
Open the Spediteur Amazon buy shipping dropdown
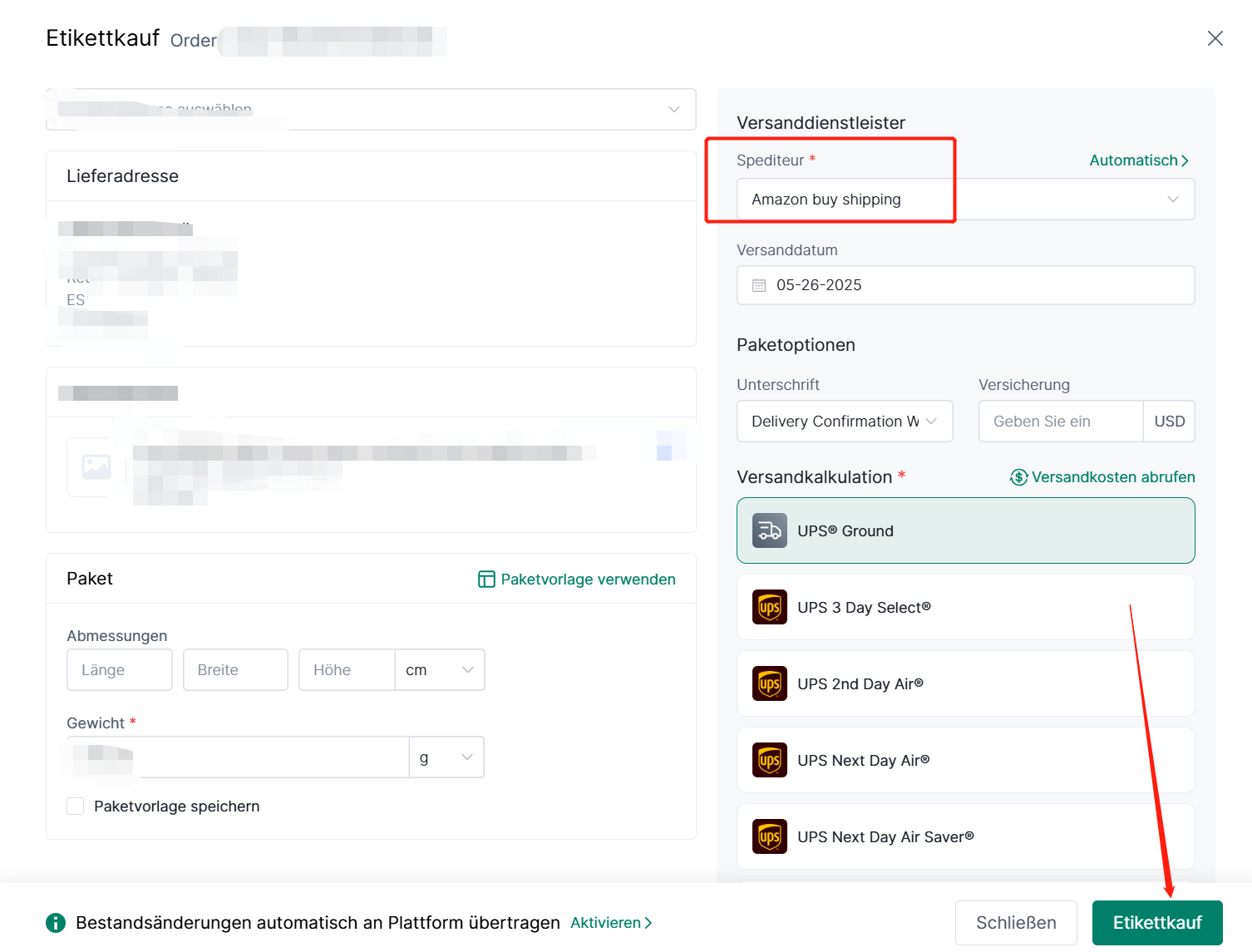pos(966,200)
